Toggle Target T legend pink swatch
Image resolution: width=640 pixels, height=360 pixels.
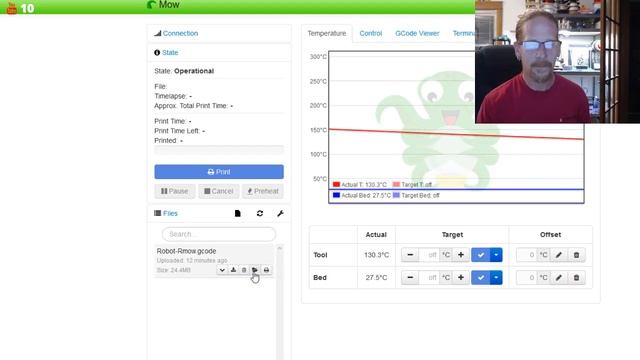tap(396, 184)
